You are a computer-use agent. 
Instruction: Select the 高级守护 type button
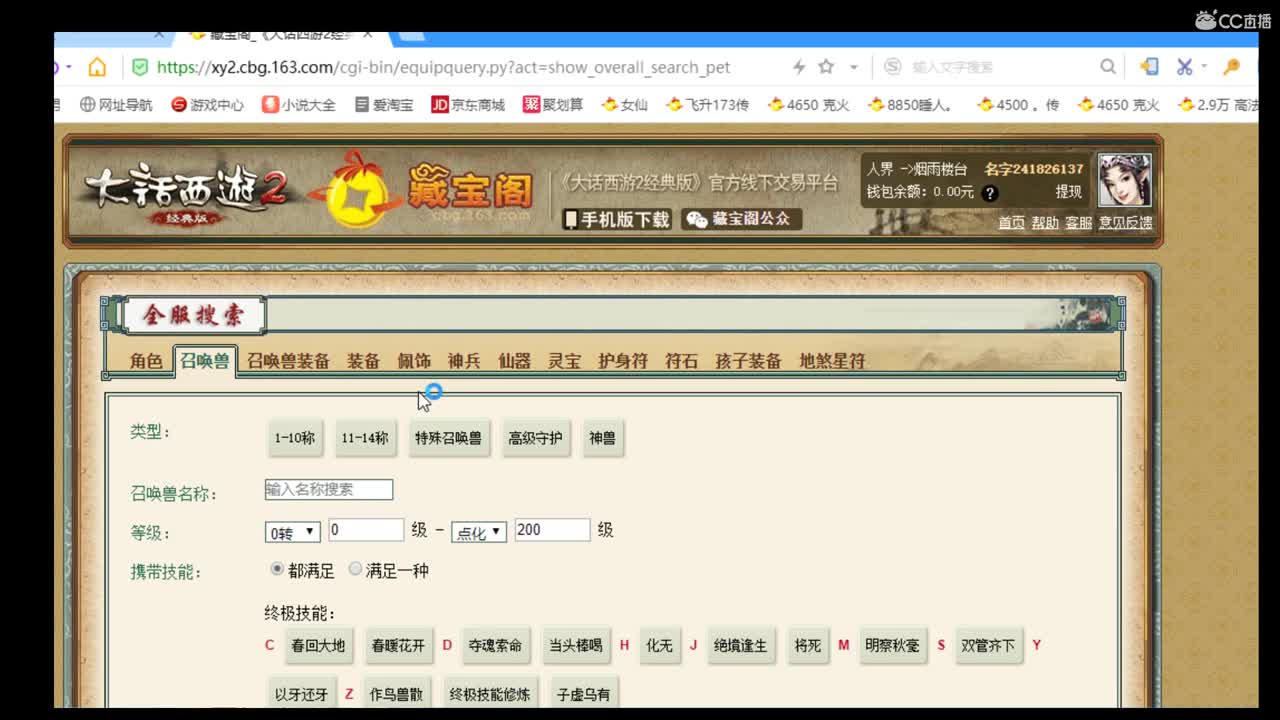535,438
